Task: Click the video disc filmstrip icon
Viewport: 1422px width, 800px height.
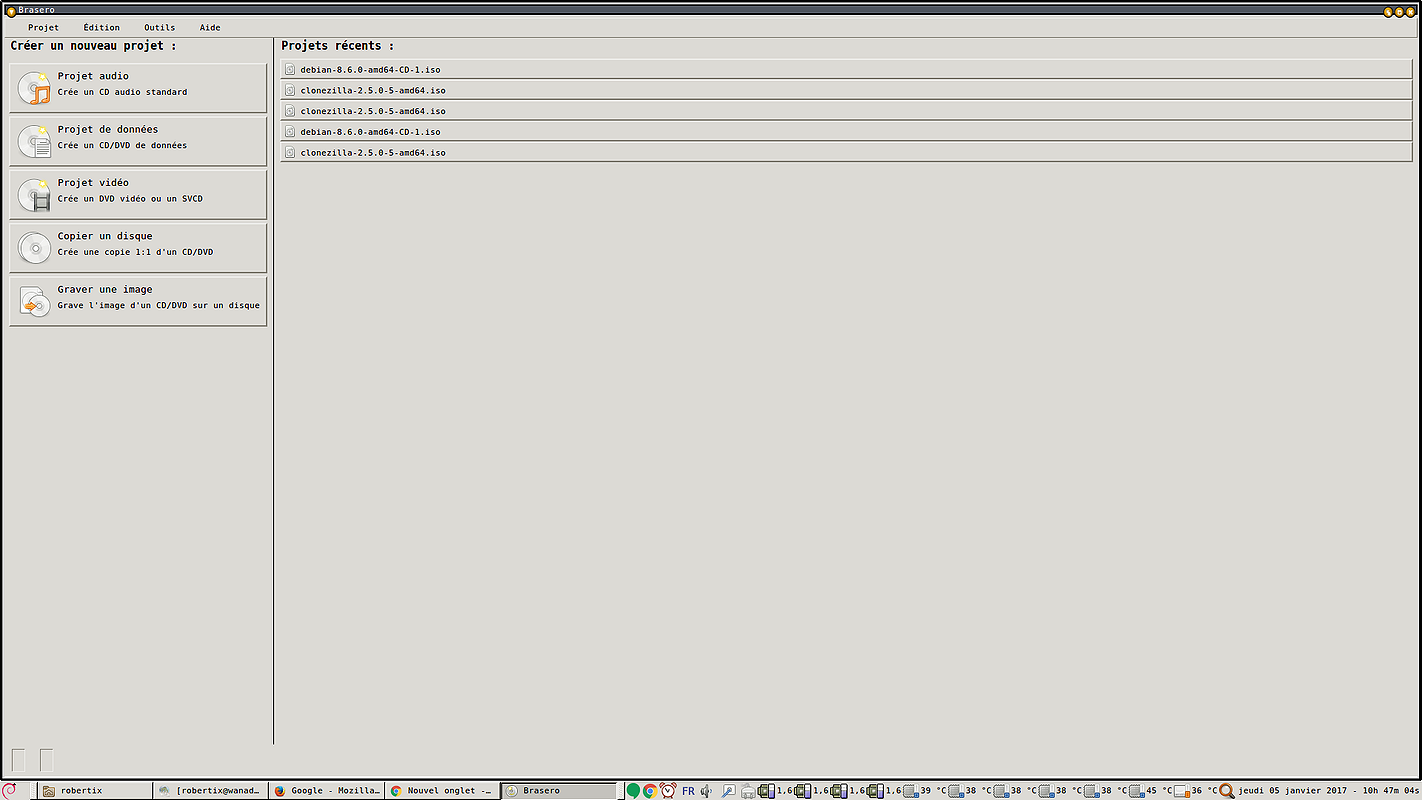Action: [x=34, y=194]
